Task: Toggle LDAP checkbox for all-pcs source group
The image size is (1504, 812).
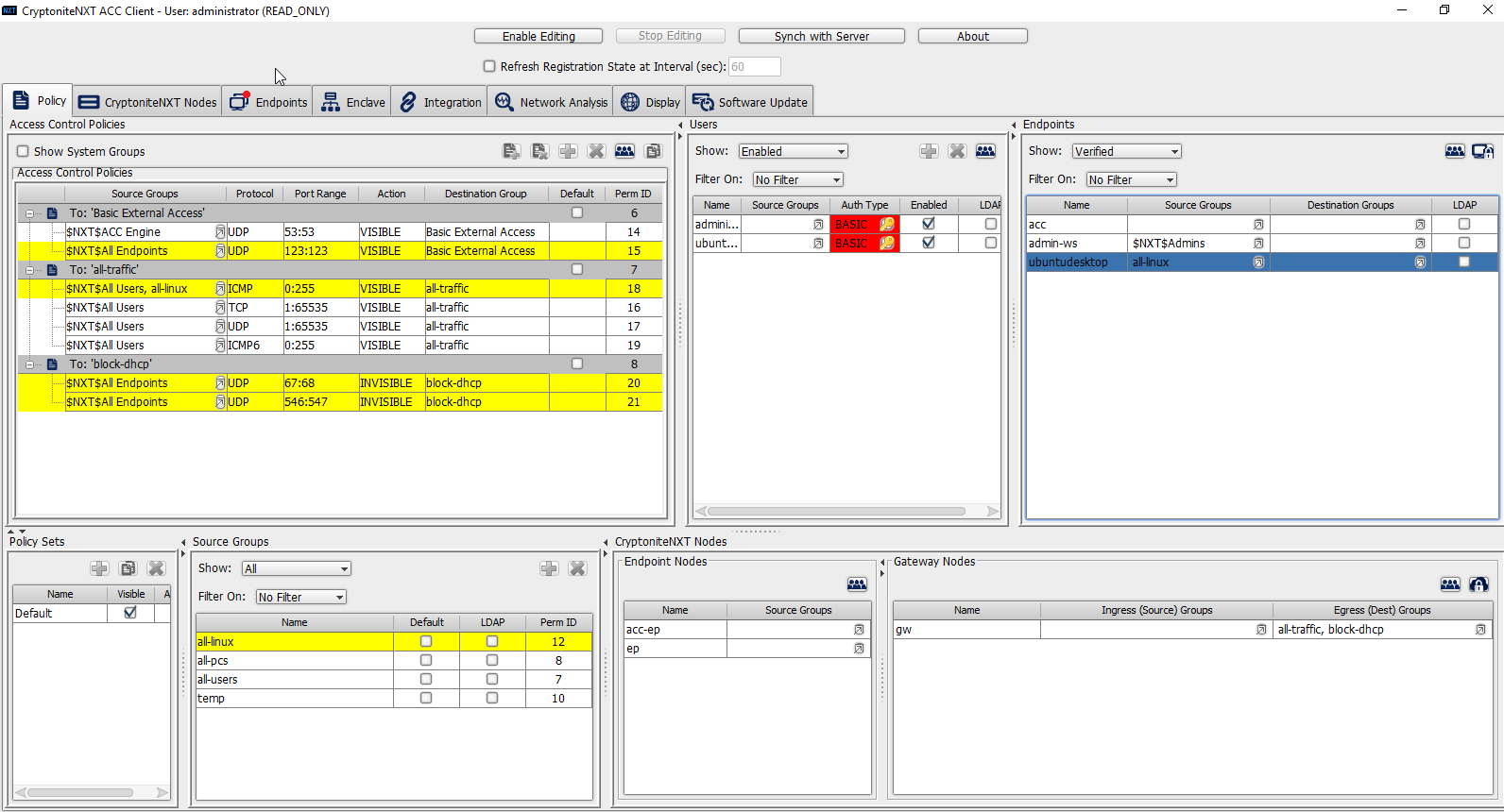Action: point(492,660)
